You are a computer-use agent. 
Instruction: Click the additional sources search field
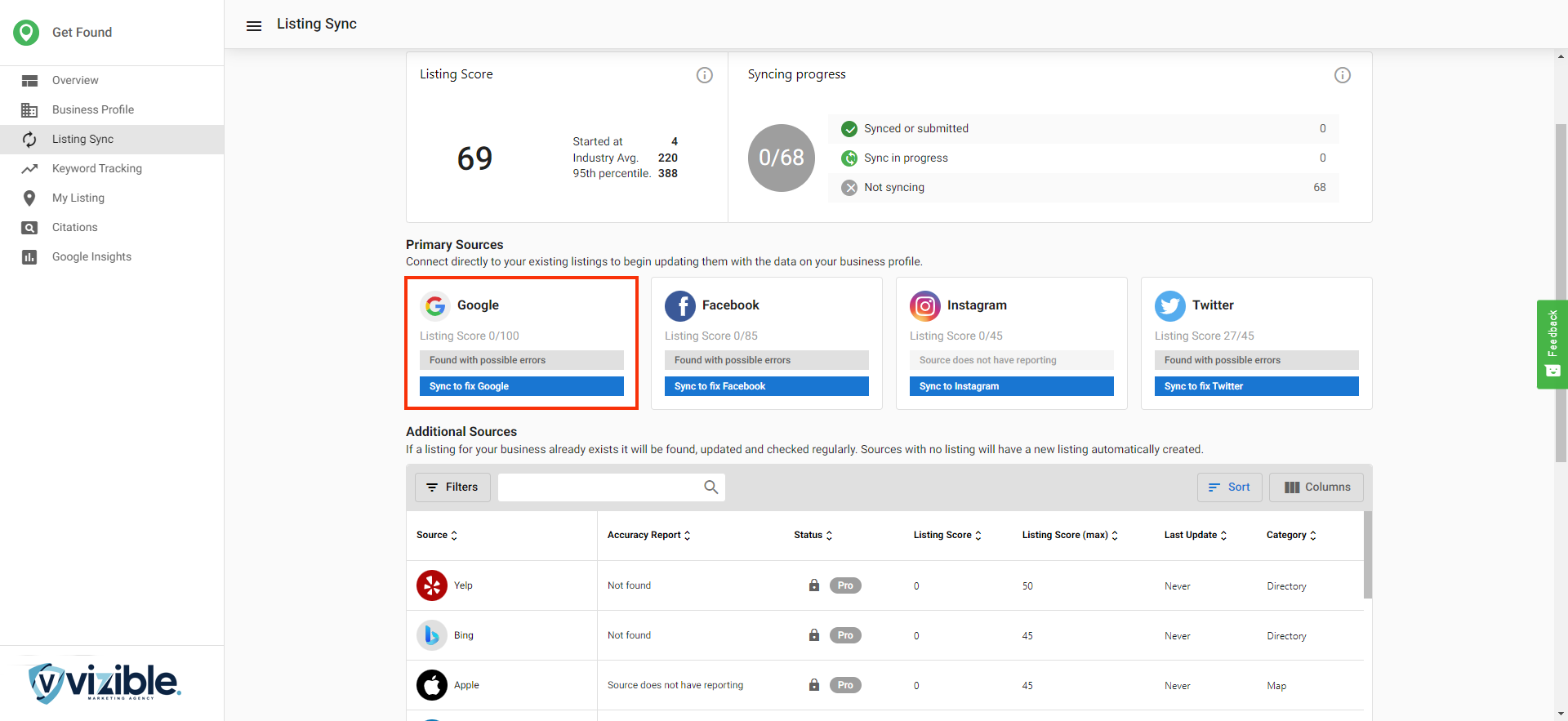[600, 487]
